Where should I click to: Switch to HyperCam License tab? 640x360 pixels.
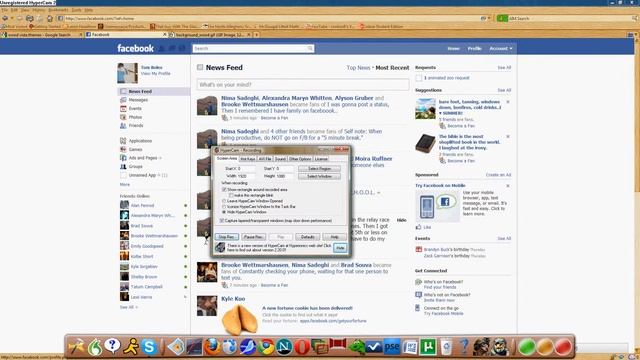click(321, 159)
